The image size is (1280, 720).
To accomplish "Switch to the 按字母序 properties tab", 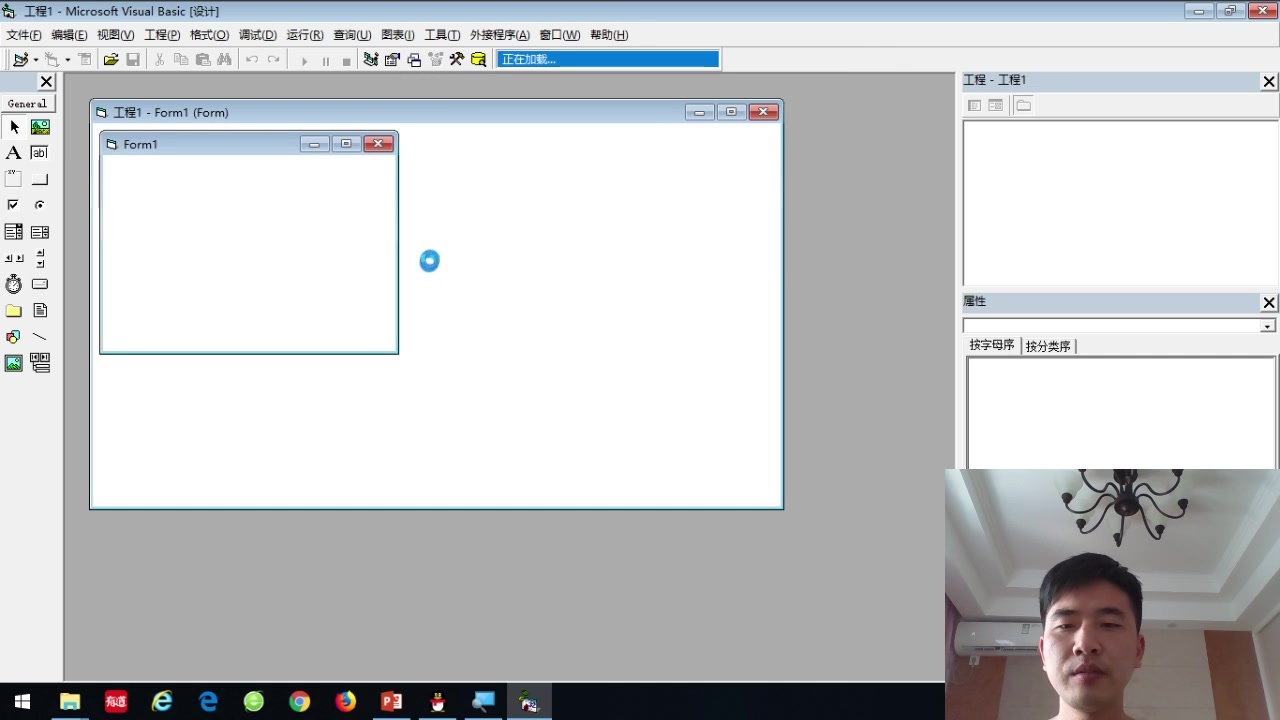I will point(992,345).
